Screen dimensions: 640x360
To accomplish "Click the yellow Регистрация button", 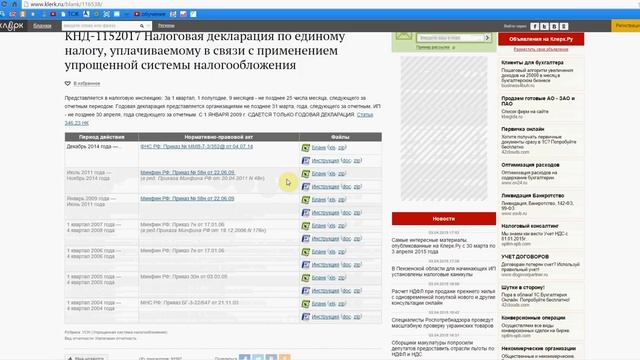I will click(626, 26).
